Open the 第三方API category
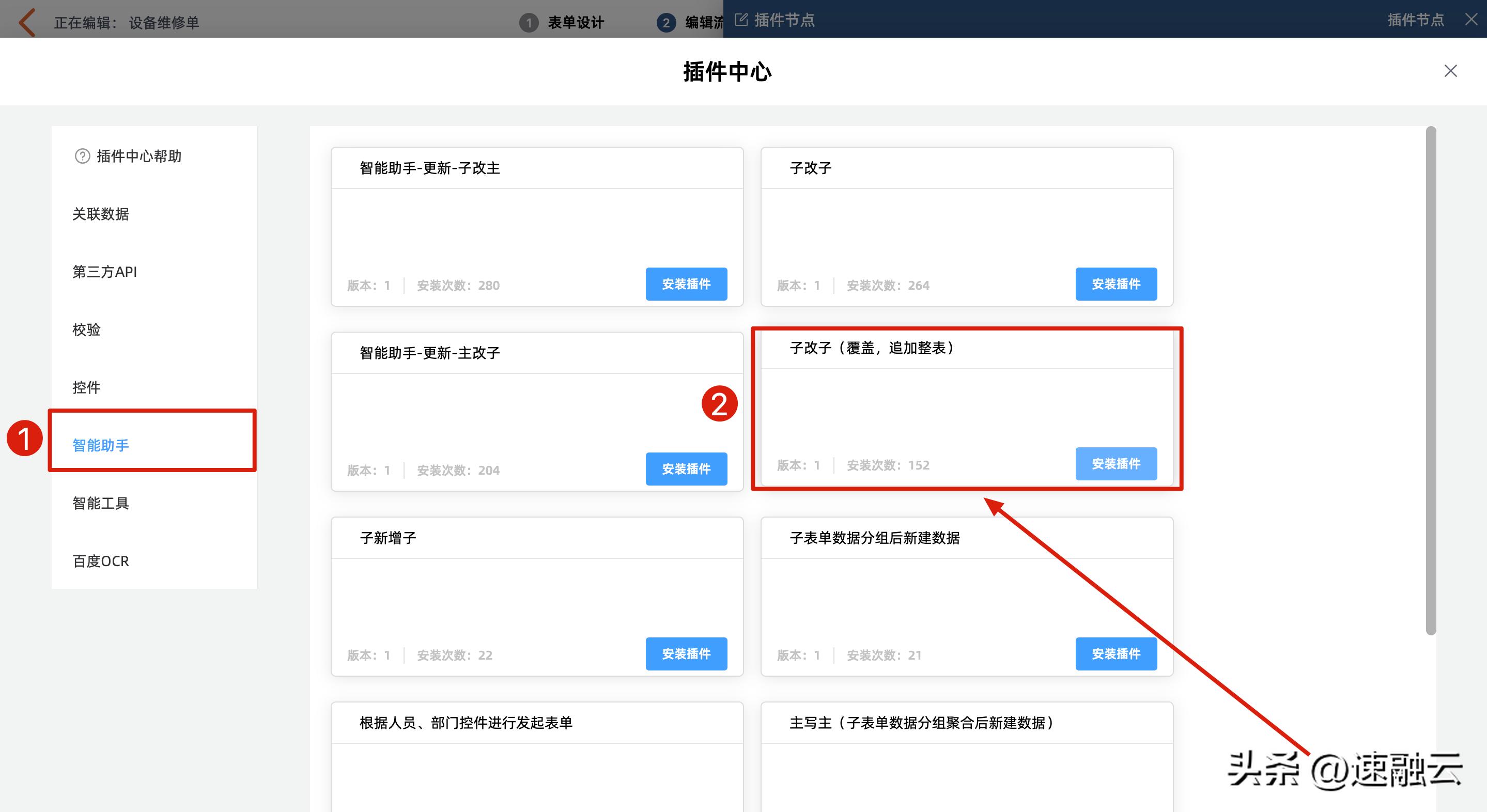The width and height of the screenshot is (1487, 812). [104, 272]
